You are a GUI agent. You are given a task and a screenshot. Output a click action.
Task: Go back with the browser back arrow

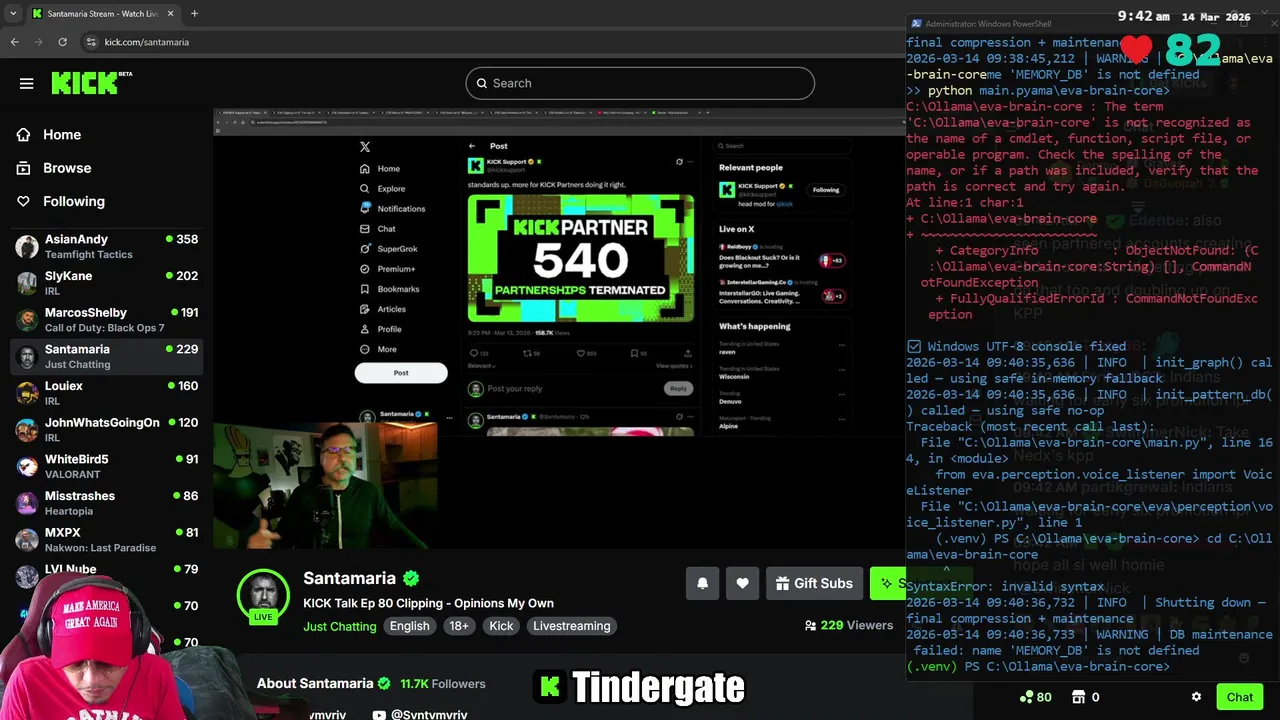pyautogui.click(x=14, y=42)
